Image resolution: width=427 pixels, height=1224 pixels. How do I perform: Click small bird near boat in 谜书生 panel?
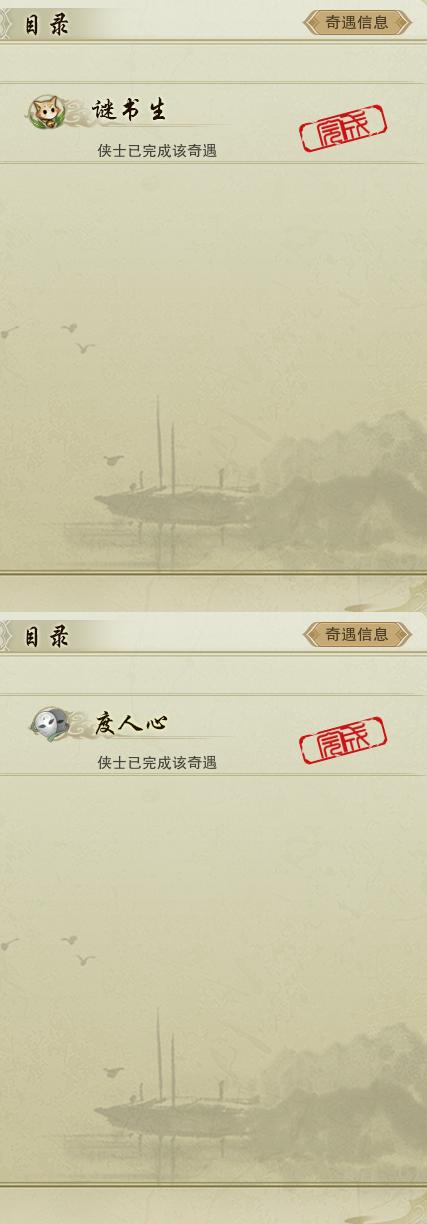[113, 460]
